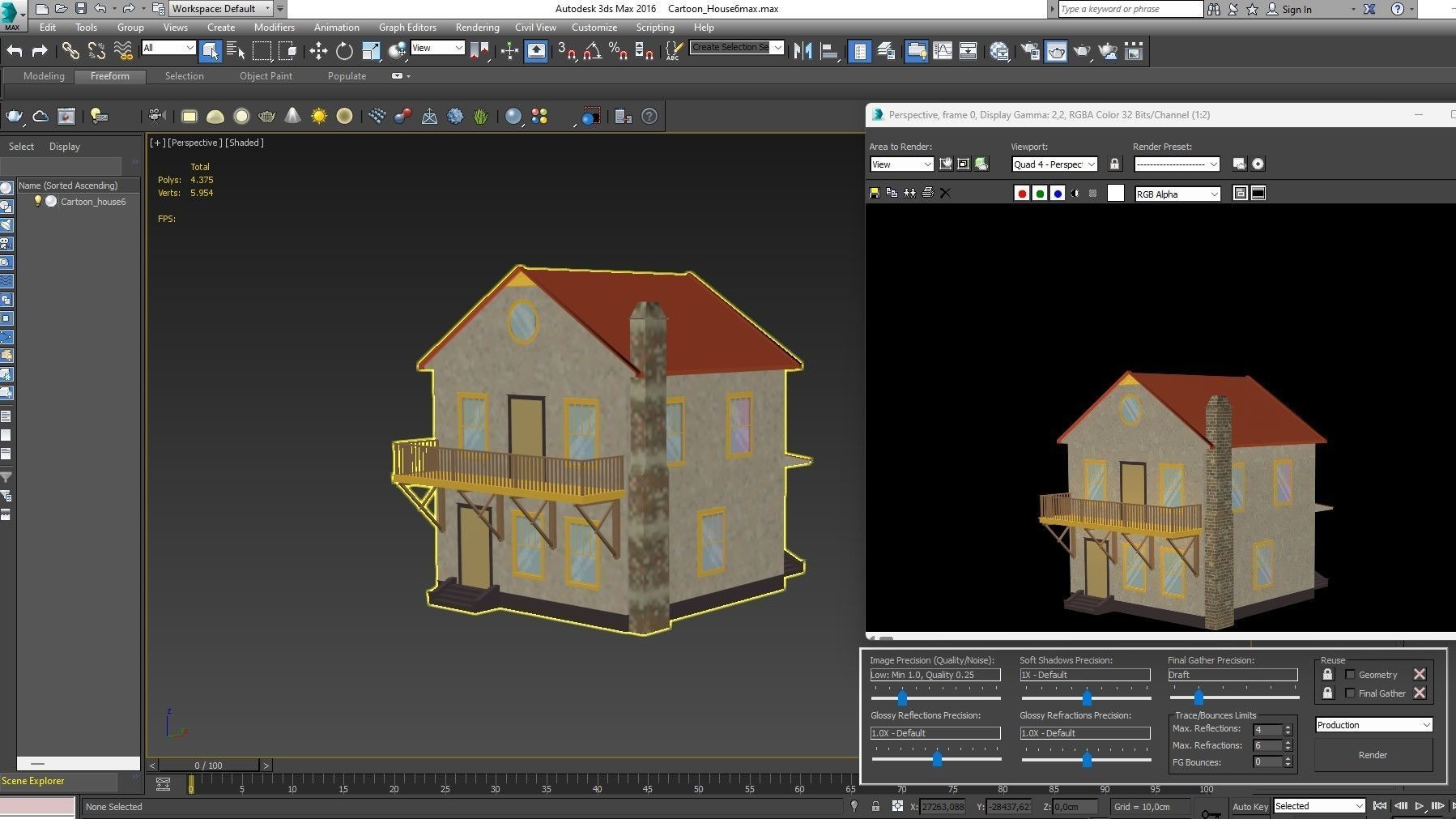Click the cone primitive icon
The image size is (1456, 819).
click(293, 116)
